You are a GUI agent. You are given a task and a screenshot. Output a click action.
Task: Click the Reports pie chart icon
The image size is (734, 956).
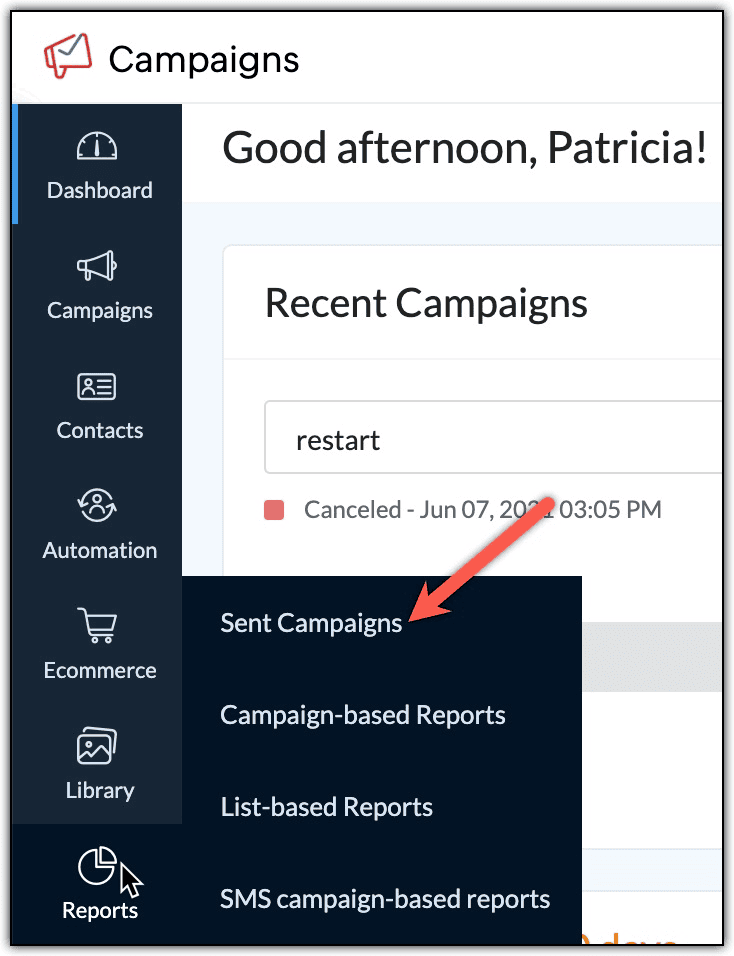pyautogui.click(x=97, y=865)
